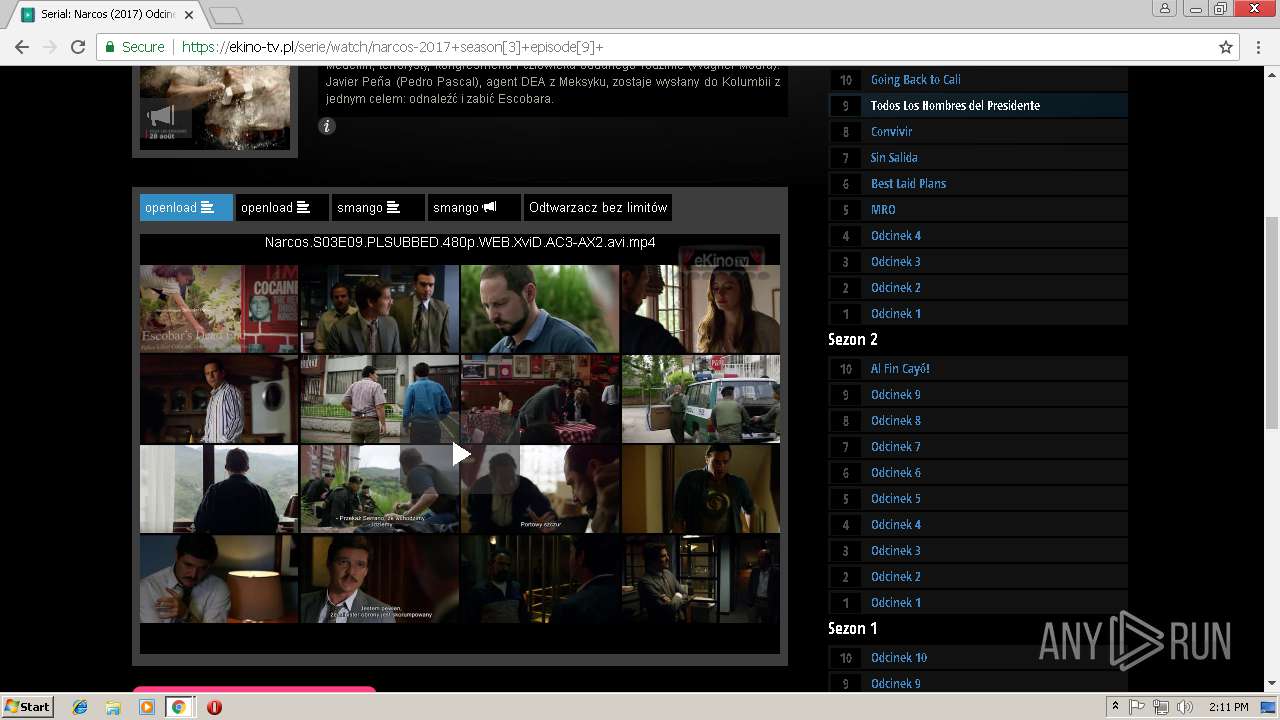Reload the current page

(78, 47)
